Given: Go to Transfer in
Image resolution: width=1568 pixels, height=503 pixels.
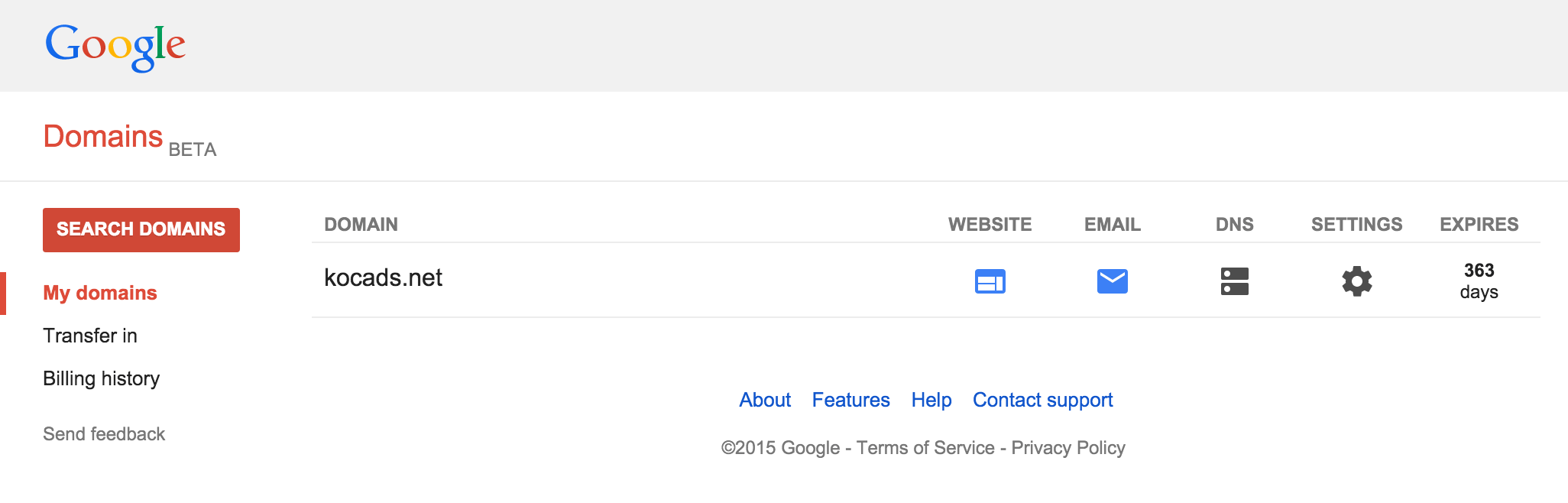Looking at the screenshot, I should 90,336.
